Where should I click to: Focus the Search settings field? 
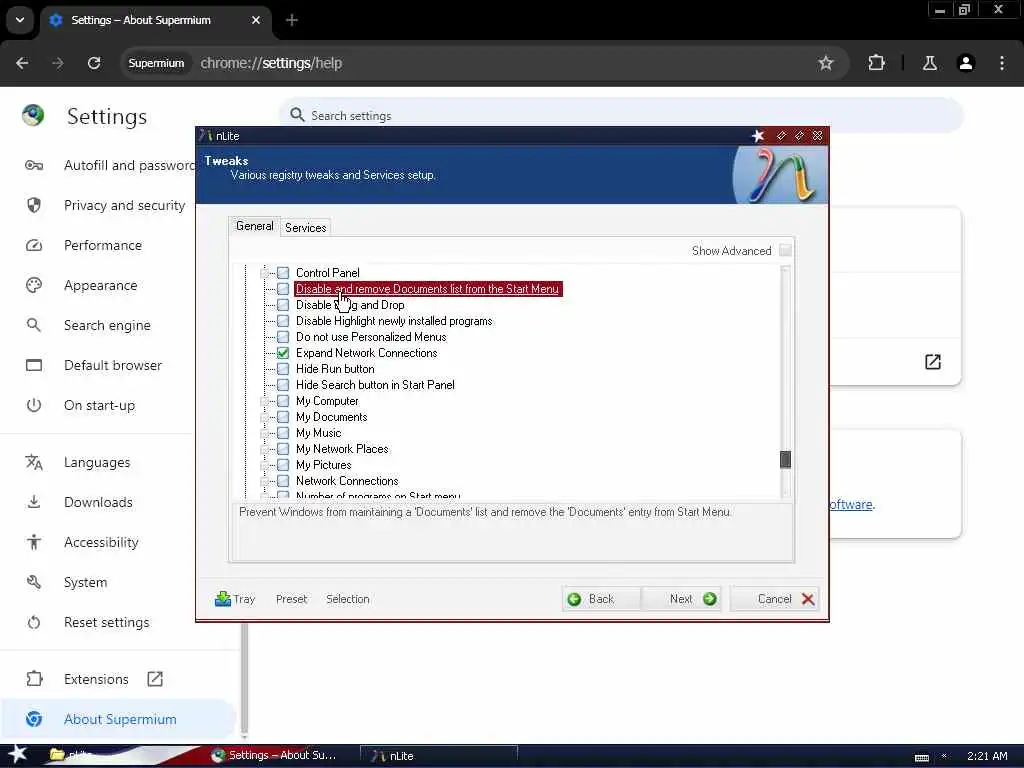coord(620,116)
